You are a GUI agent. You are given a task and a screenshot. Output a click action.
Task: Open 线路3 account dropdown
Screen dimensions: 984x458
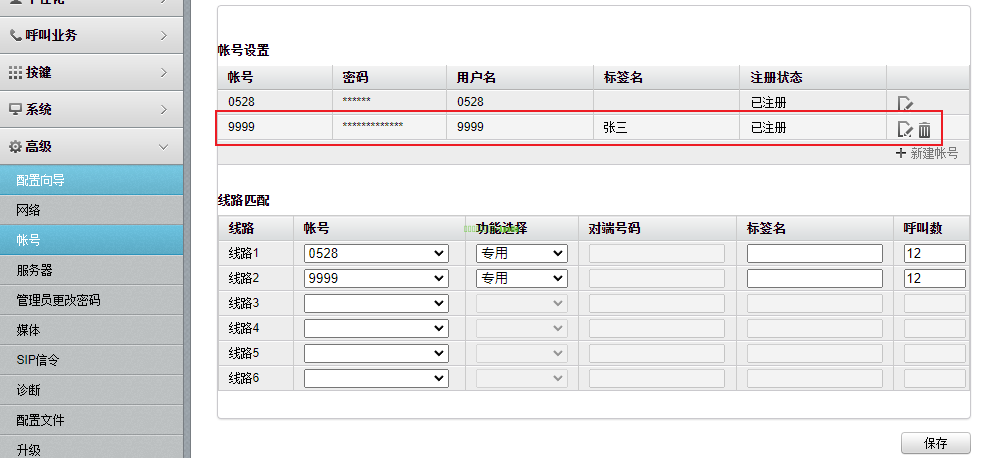[x=376, y=303]
